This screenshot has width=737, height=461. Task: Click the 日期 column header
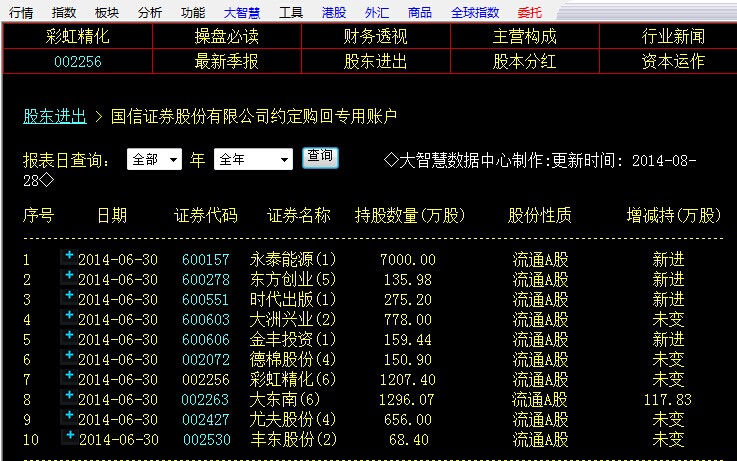pyautogui.click(x=112, y=215)
